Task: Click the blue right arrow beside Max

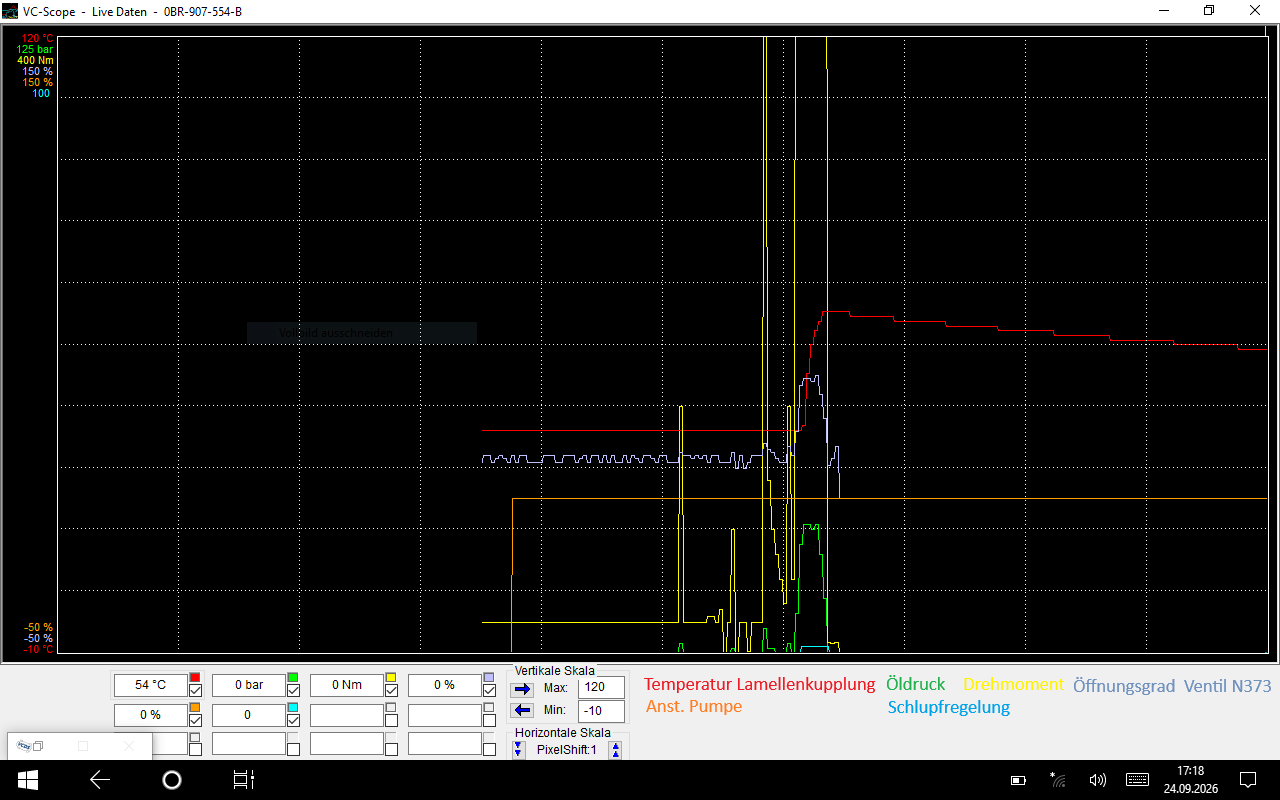Action: [523, 689]
